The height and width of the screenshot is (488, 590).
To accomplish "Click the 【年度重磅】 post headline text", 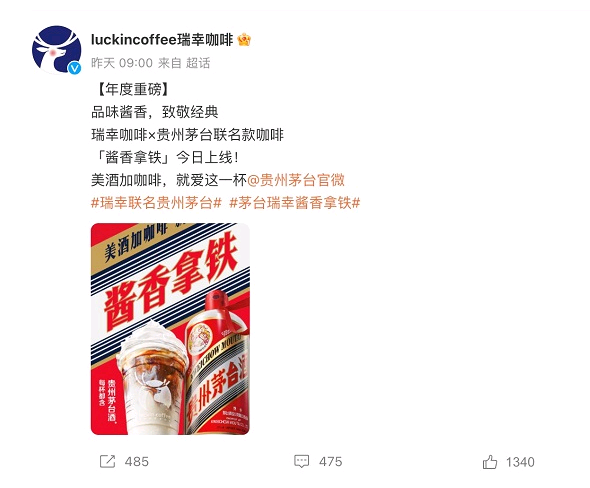I will 131,90.
